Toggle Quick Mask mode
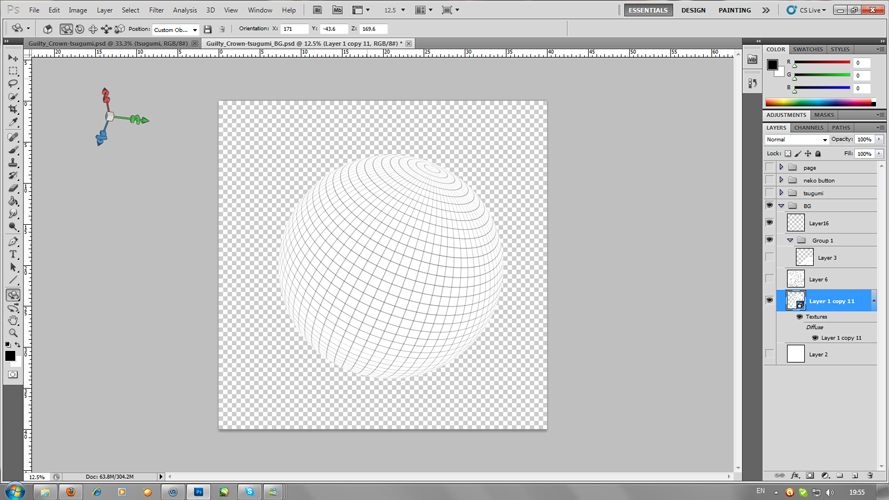This screenshot has width=889, height=500. (x=13, y=375)
